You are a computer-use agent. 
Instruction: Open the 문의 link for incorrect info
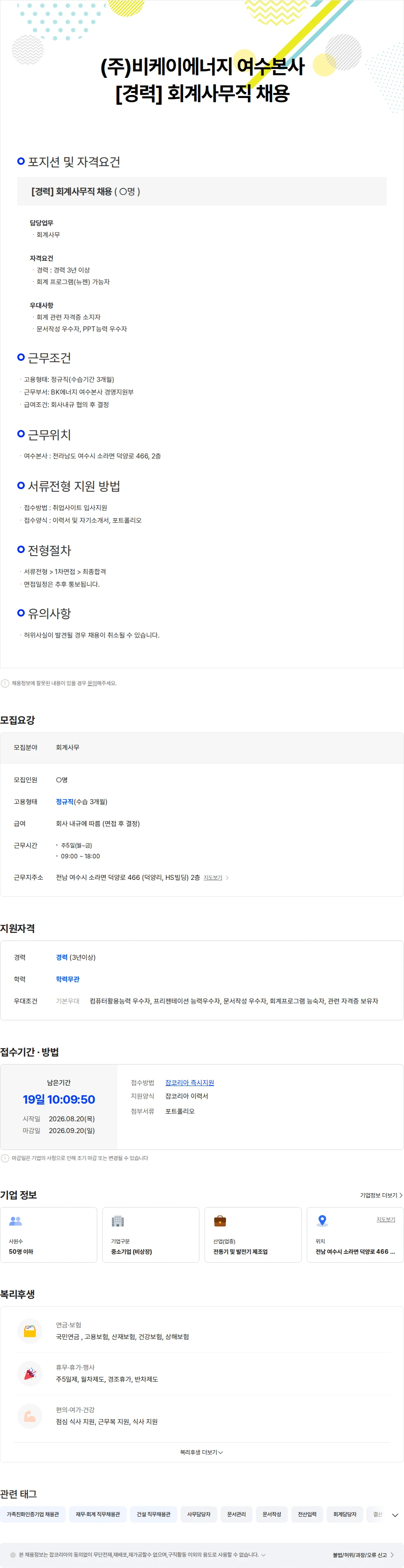click(x=91, y=683)
